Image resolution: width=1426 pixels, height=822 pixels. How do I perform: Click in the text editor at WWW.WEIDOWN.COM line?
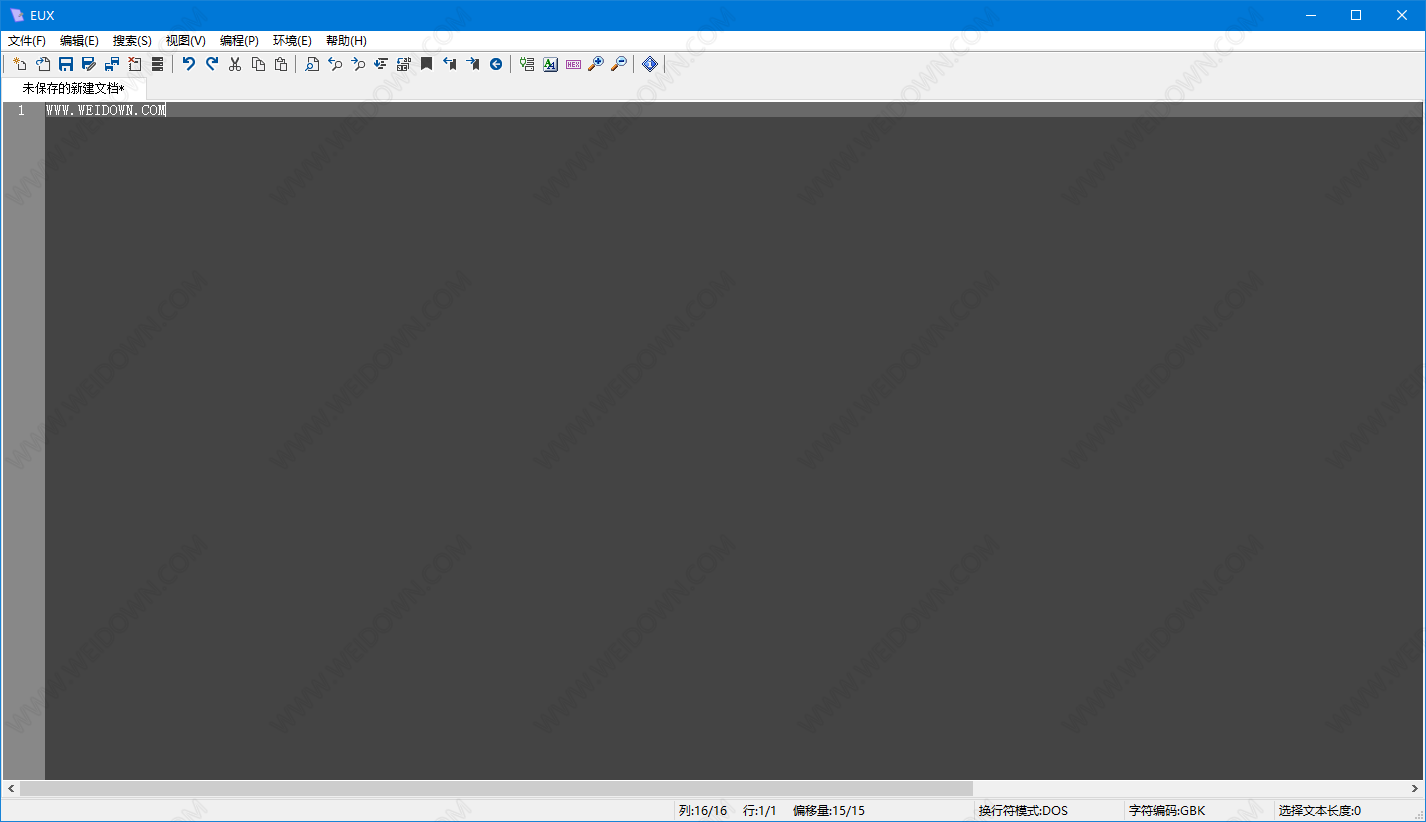(105, 111)
